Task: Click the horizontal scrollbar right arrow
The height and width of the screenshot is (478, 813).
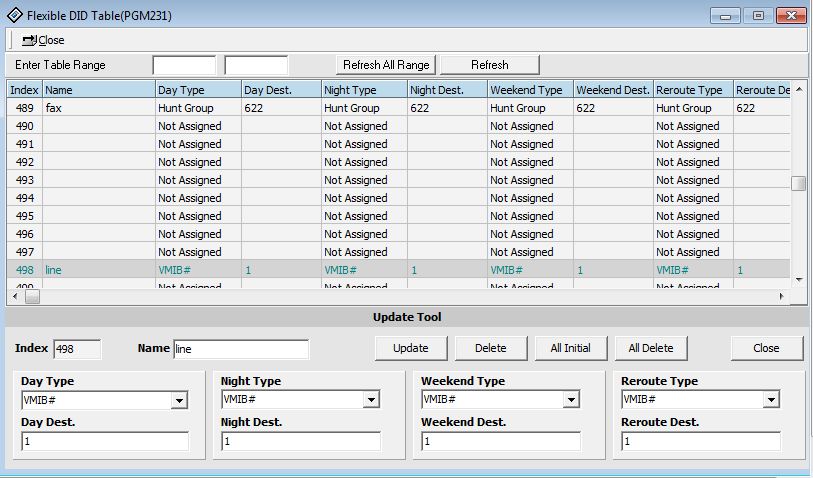Action: [x=782, y=297]
